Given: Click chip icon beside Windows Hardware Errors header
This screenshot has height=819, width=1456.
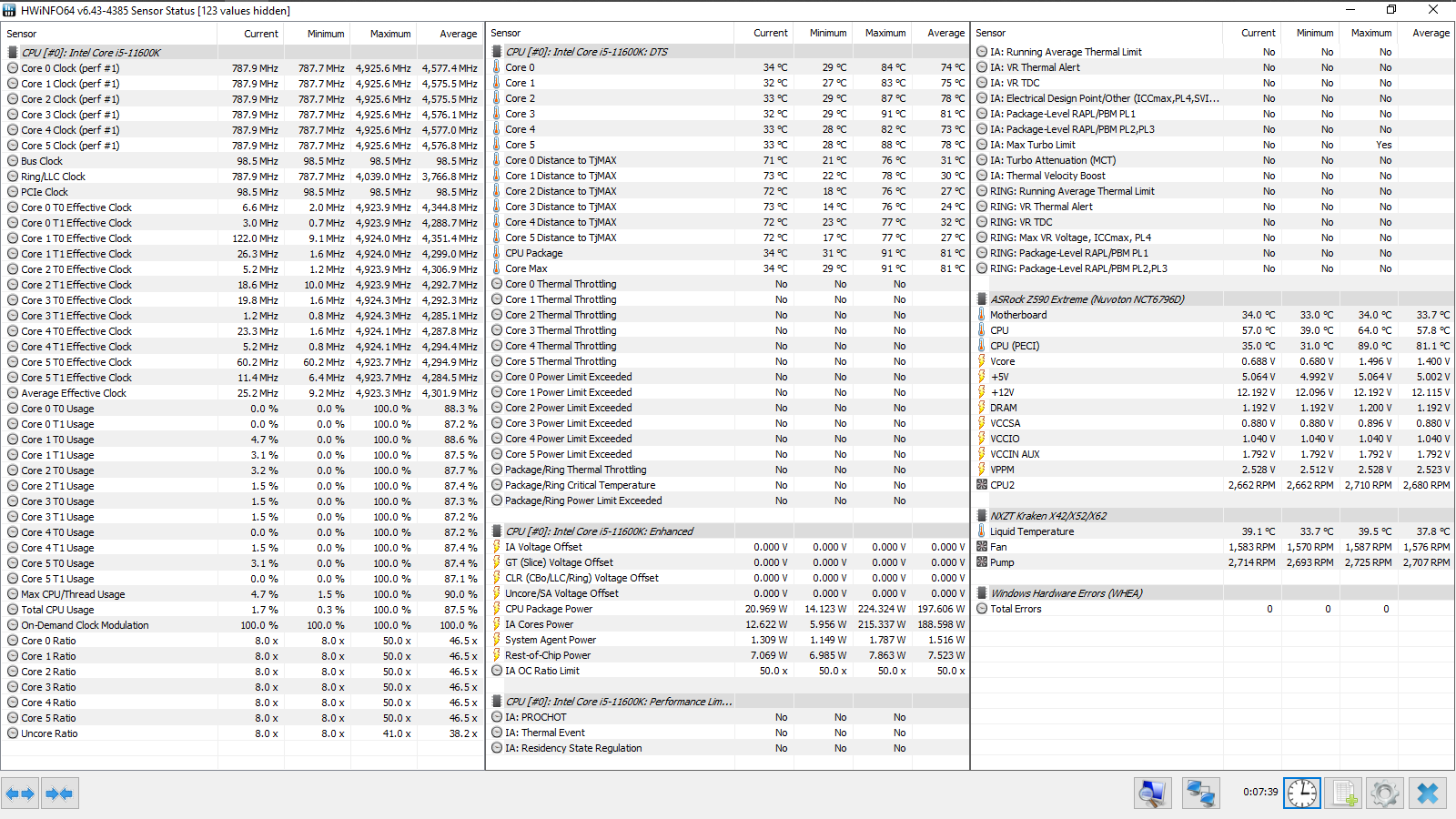Looking at the screenshot, I should 982,593.
